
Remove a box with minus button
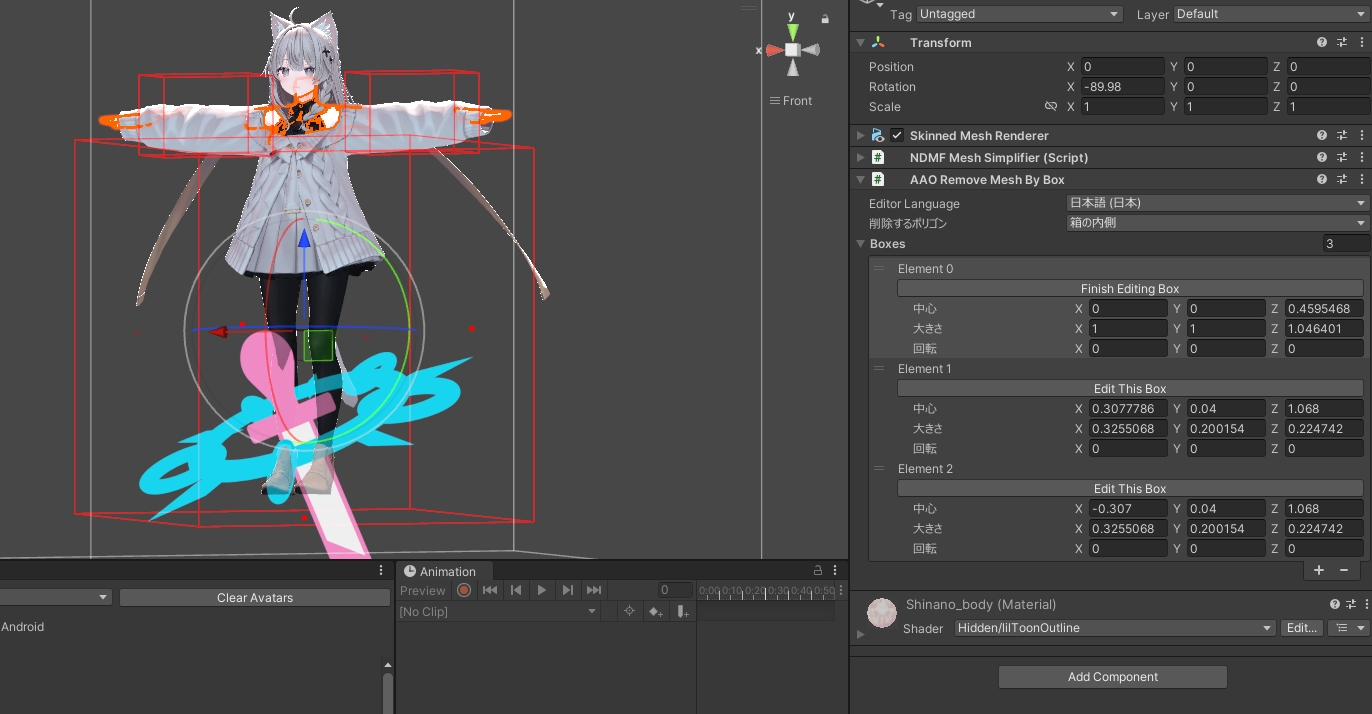click(1343, 569)
